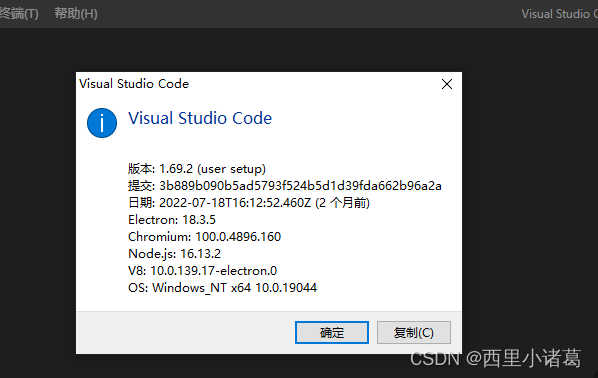Screen dimensions: 598x378
Task: Click the Chromium 100.0.4896.160 line
Action: [x=204, y=236]
